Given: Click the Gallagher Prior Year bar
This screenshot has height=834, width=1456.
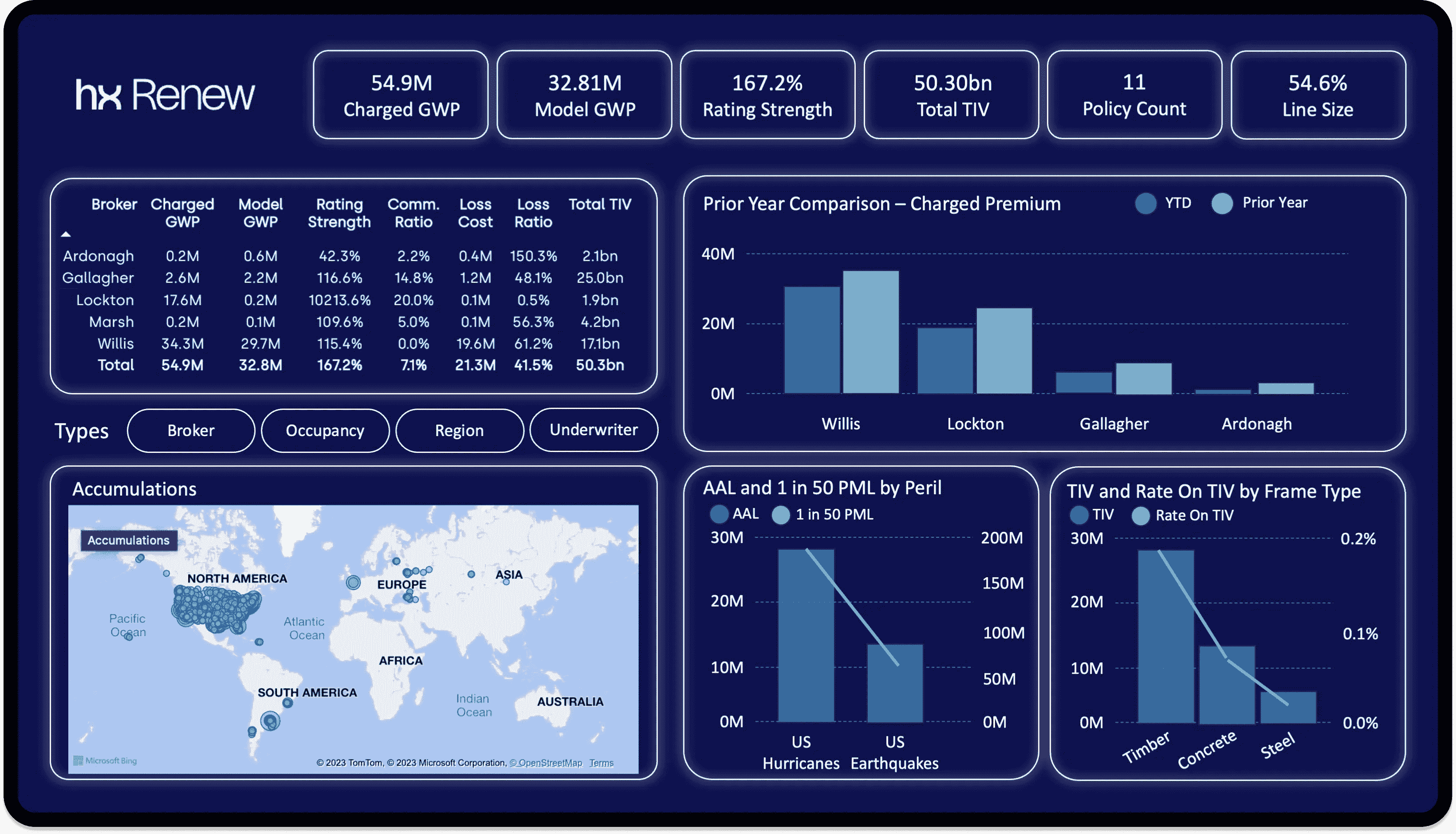Looking at the screenshot, I should 1144,378.
